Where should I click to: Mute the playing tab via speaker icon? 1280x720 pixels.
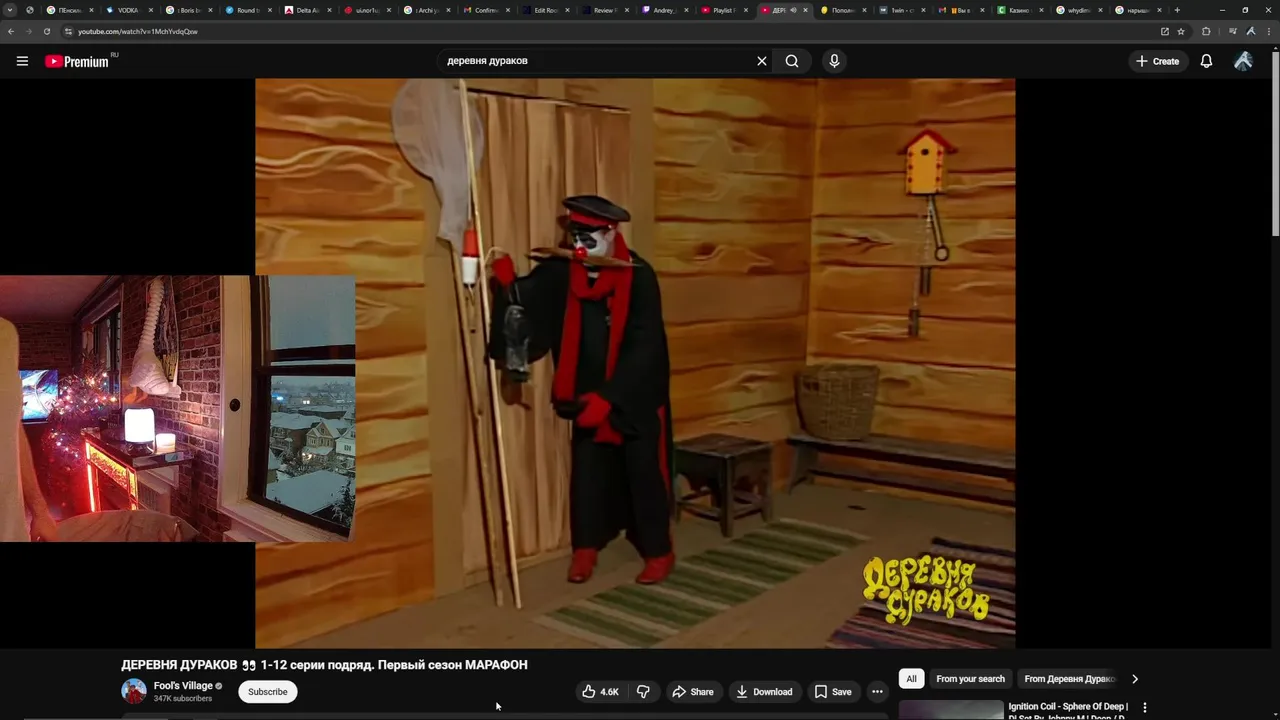point(793,10)
